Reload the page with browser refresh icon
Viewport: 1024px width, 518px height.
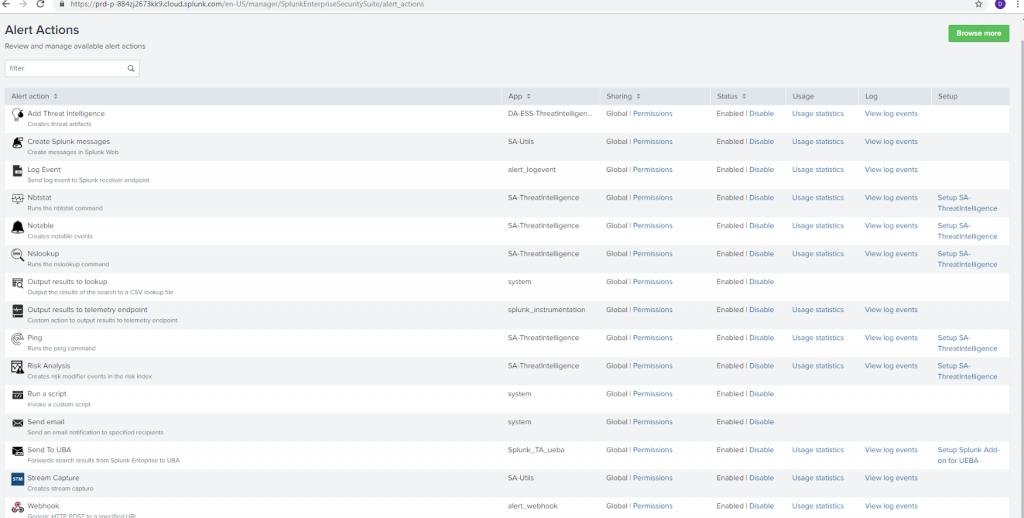click(40, 4)
